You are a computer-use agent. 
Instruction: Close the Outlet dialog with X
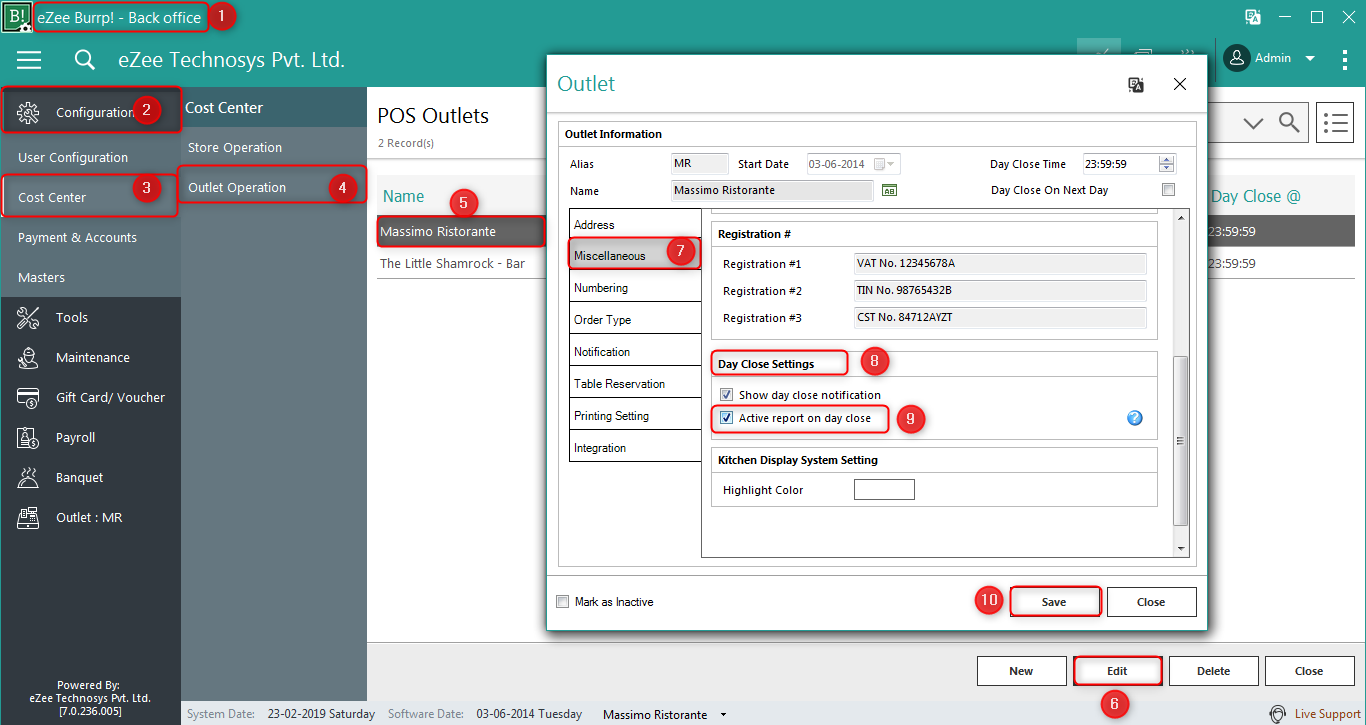1180,84
